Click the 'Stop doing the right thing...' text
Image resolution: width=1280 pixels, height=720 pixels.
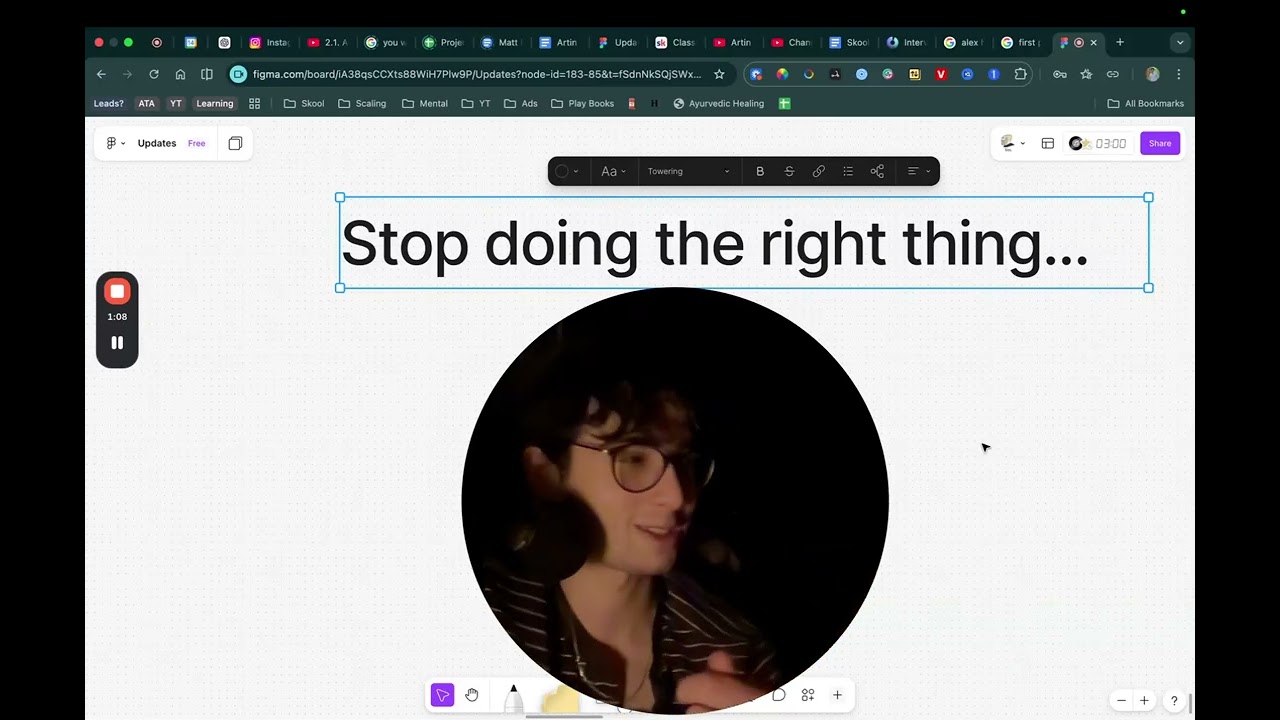pos(714,243)
